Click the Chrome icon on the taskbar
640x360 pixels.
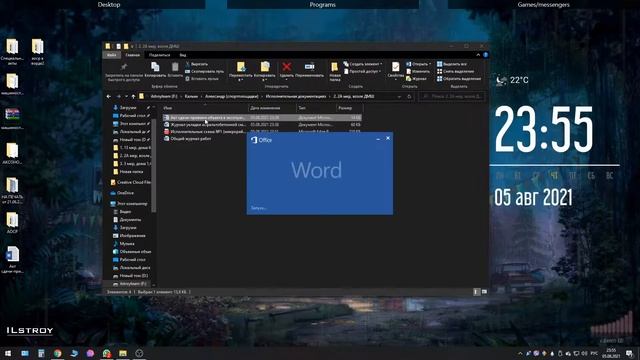pos(58,353)
